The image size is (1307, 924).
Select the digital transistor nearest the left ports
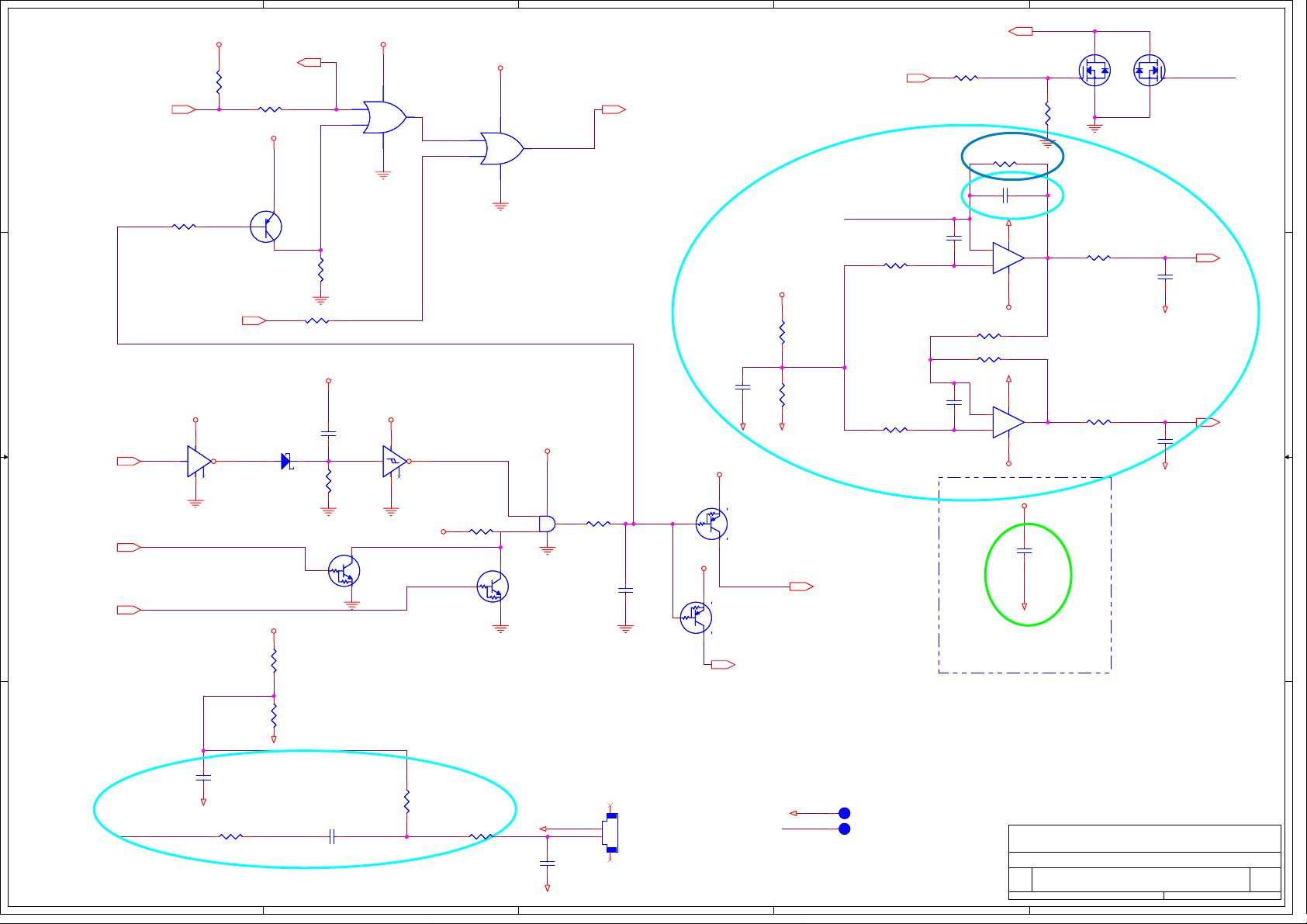click(x=344, y=570)
